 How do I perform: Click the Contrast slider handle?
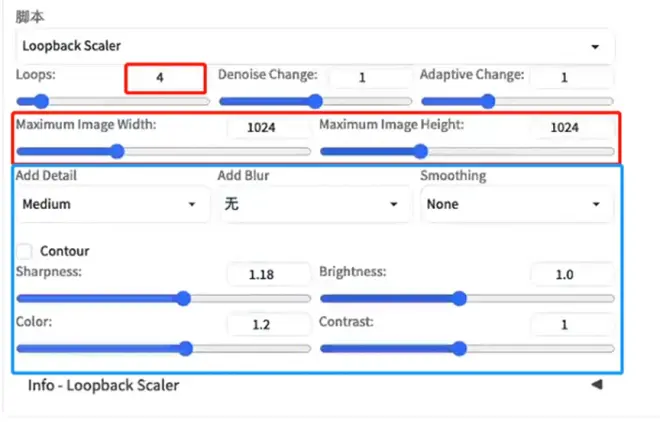(459, 348)
